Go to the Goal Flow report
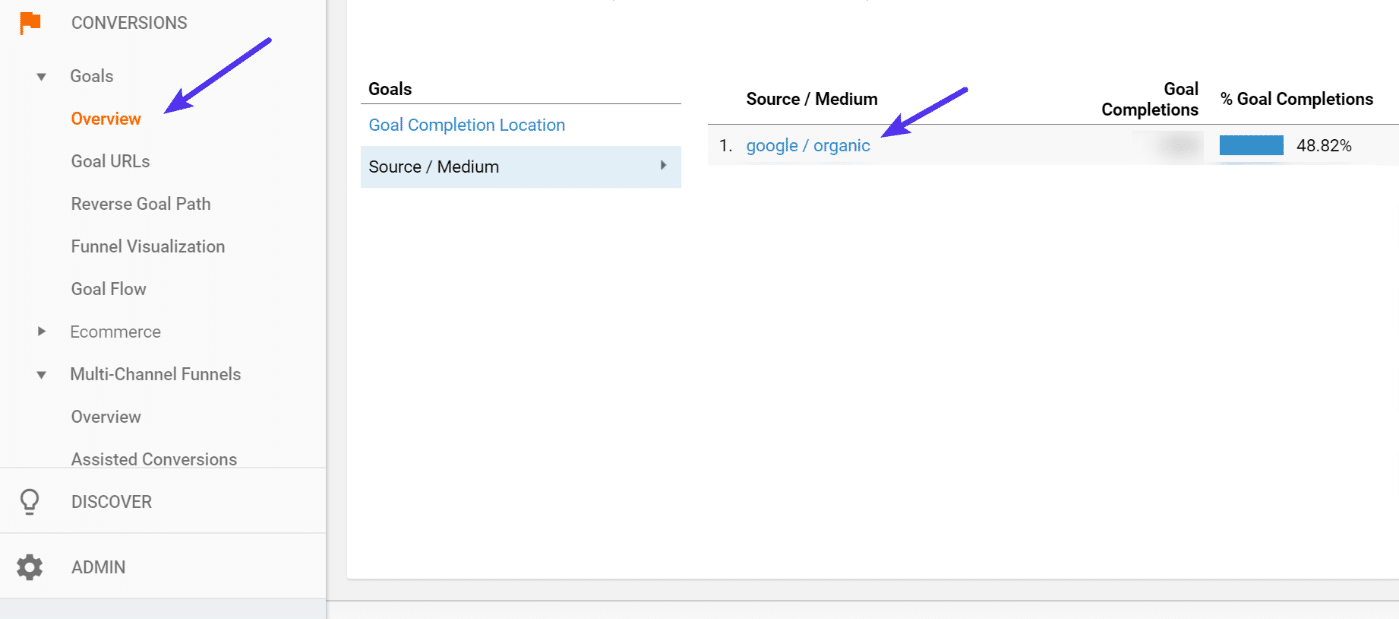This screenshot has height=619, width=1399. click(x=109, y=289)
